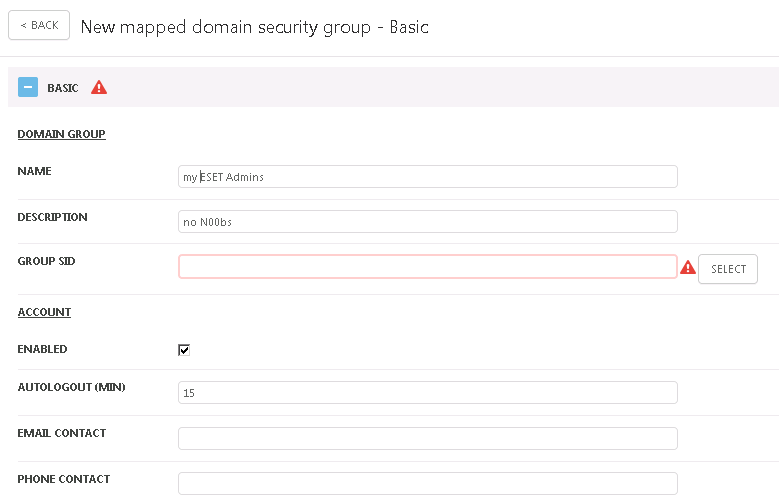779x503 pixels.
Task: Click the Group SID field label
Action: (x=46, y=261)
